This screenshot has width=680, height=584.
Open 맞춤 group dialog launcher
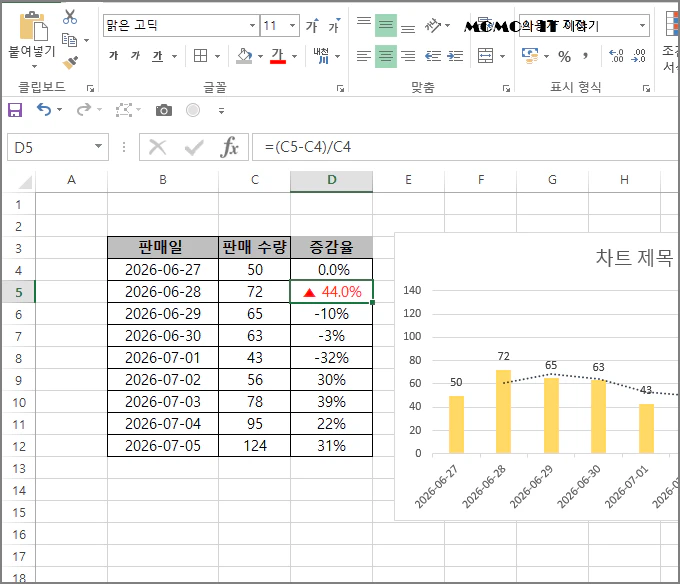pyautogui.click(x=506, y=88)
